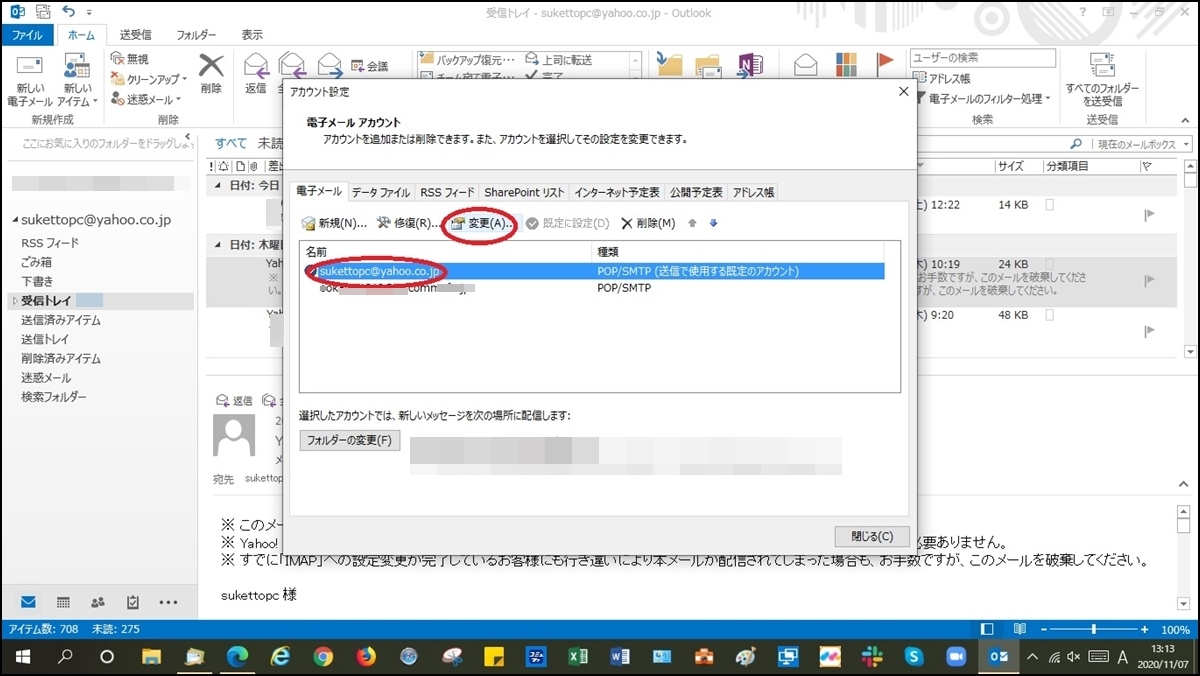Click 新規(N)... in the account settings

click(334, 223)
